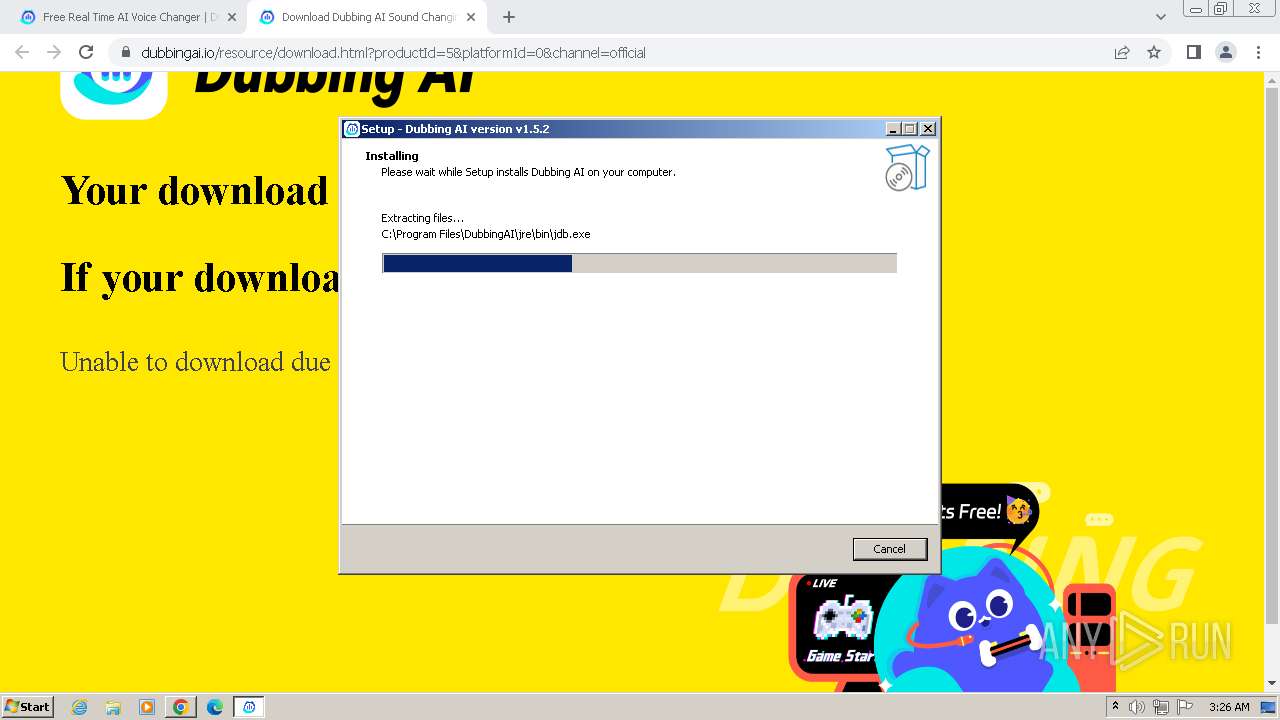This screenshot has height=720, width=1280.
Task: Click the address bar URL
Action: coord(393,53)
